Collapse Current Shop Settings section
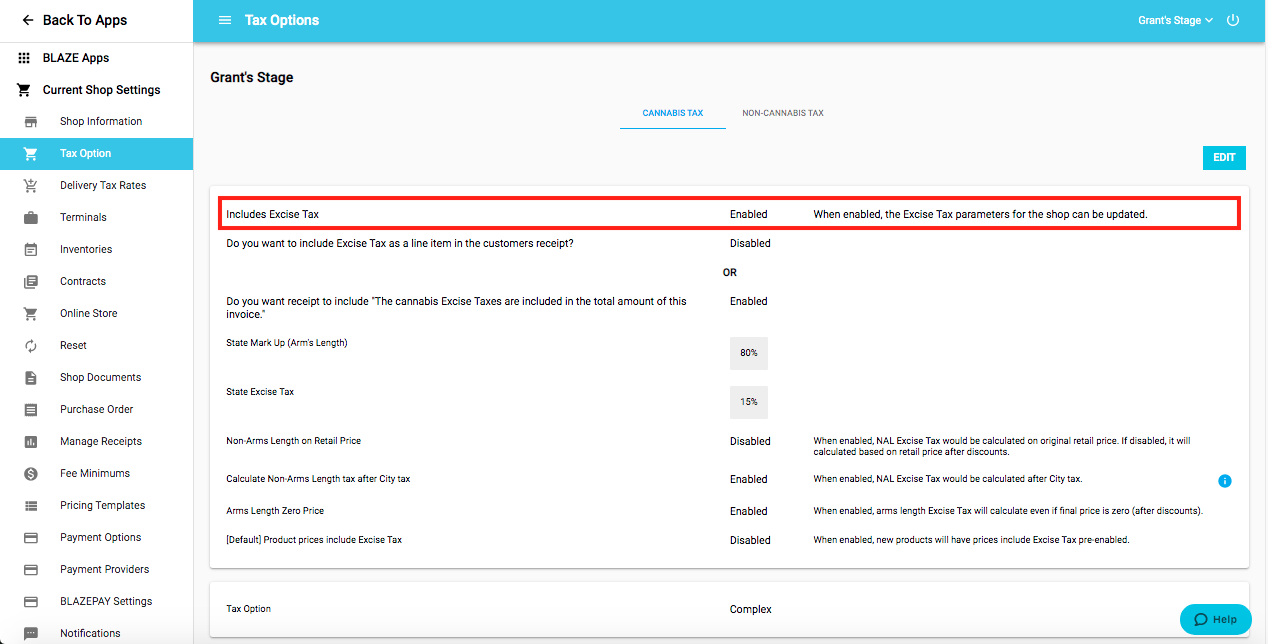The image size is (1268, 644). click(101, 90)
